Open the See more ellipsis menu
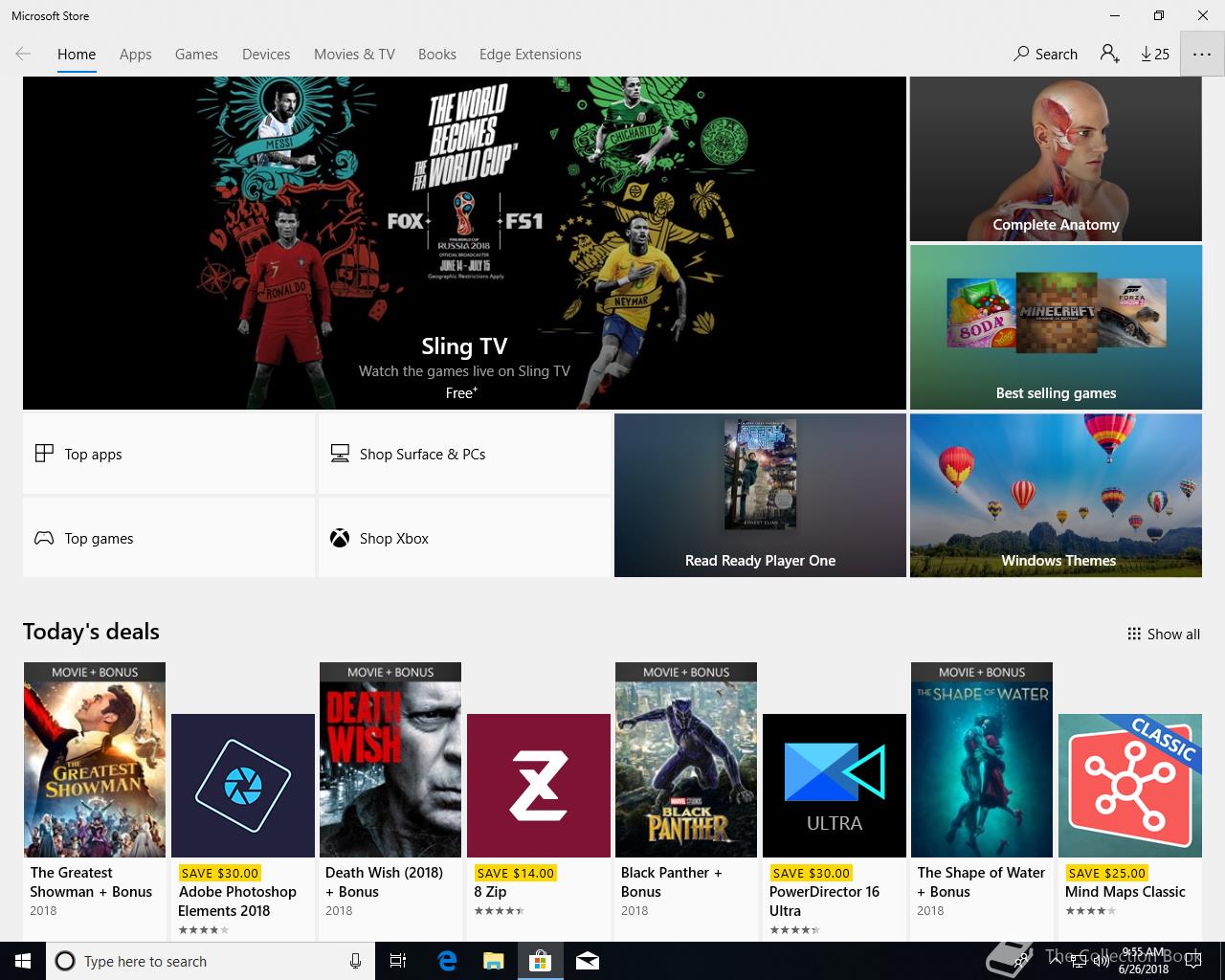 tap(1202, 55)
